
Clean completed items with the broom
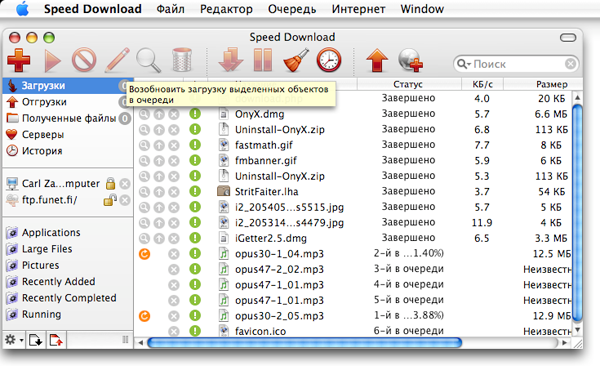(296, 60)
